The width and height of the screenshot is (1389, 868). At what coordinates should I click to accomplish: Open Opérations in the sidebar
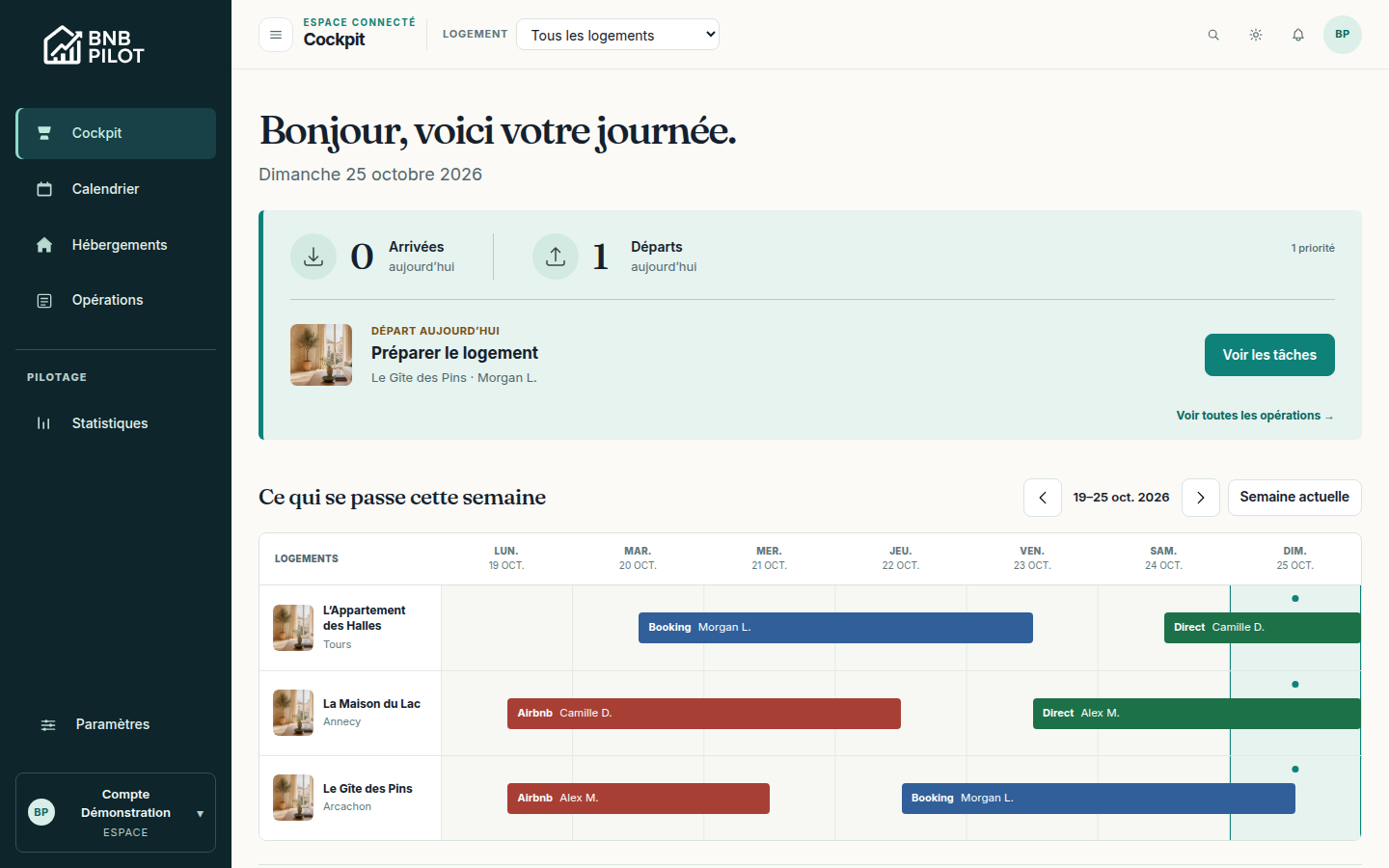(x=116, y=300)
